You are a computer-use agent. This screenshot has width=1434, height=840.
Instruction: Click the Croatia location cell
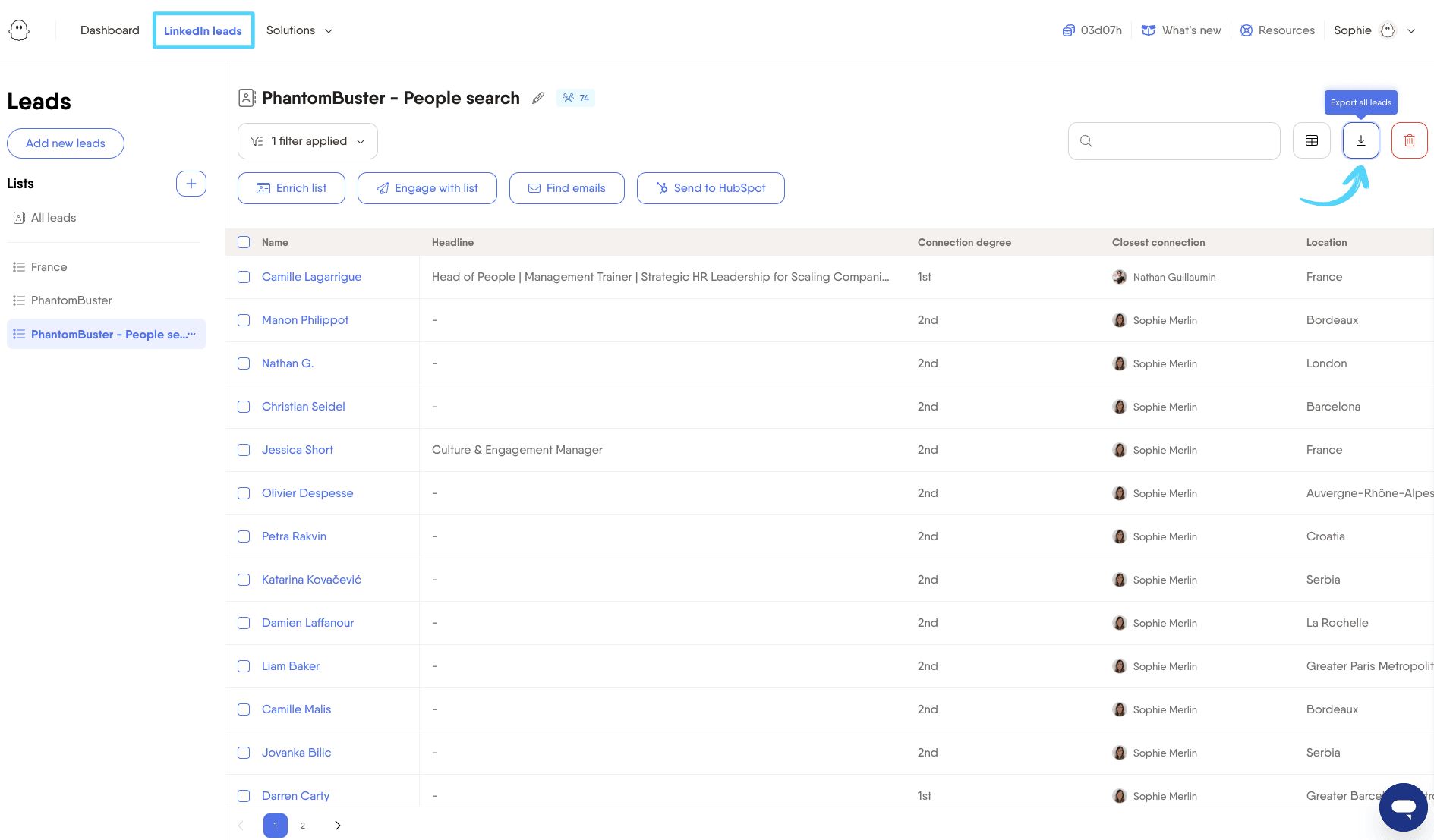tap(1325, 536)
